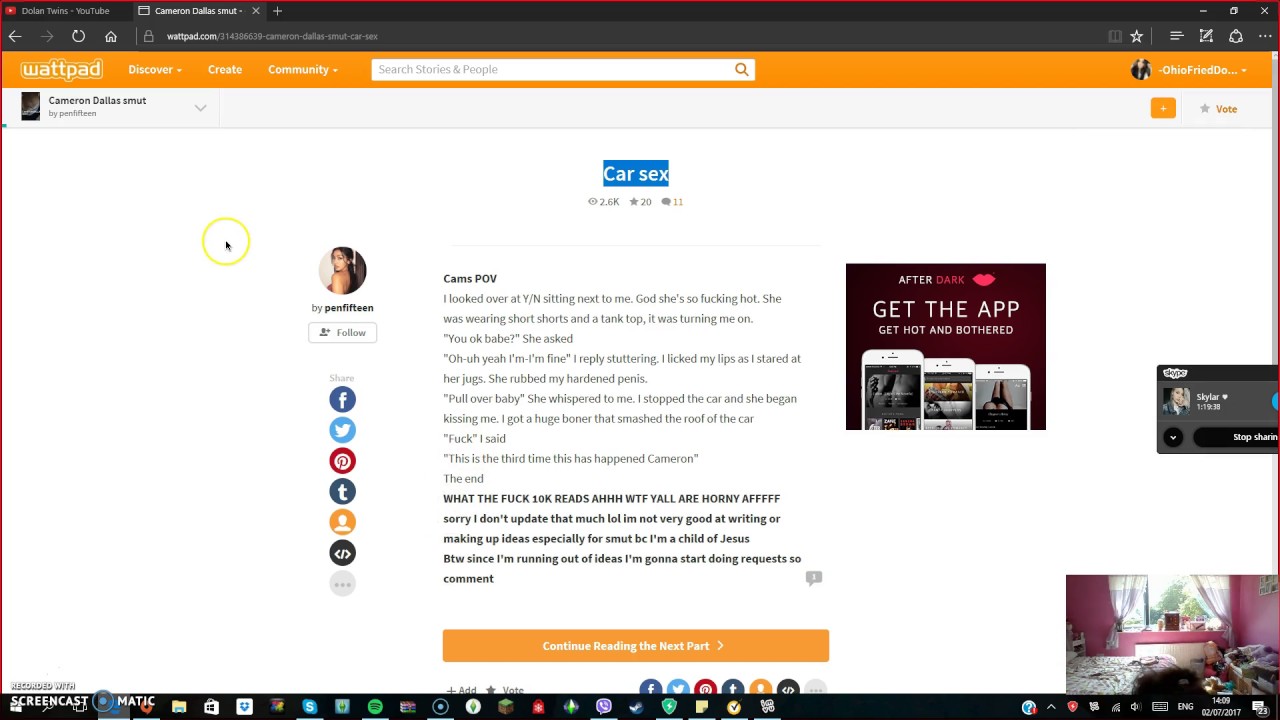This screenshot has height=720, width=1280.
Task: Open File Explorer from the taskbar
Action: click(179, 707)
